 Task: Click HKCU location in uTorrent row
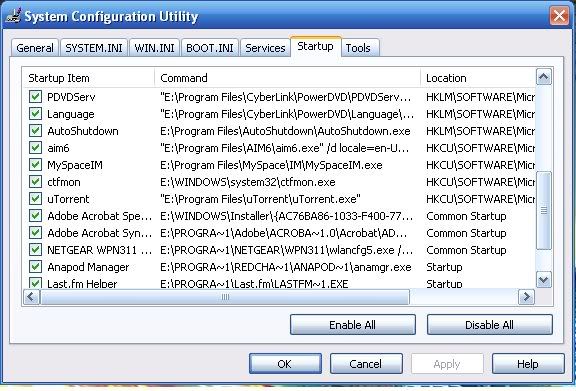coord(480,199)
